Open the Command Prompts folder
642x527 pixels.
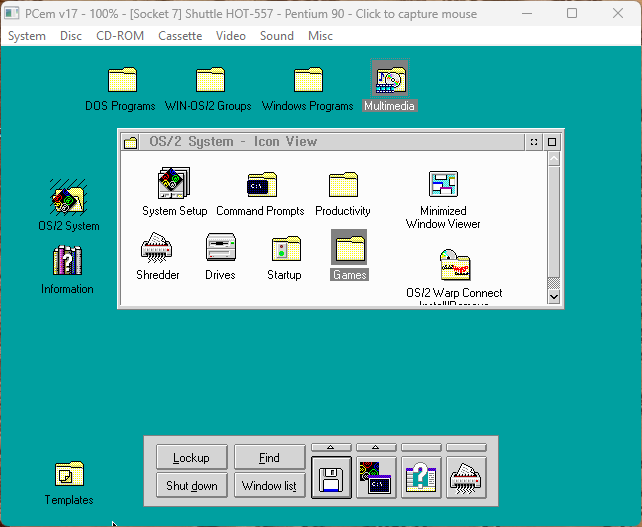(x=260, y=185)
